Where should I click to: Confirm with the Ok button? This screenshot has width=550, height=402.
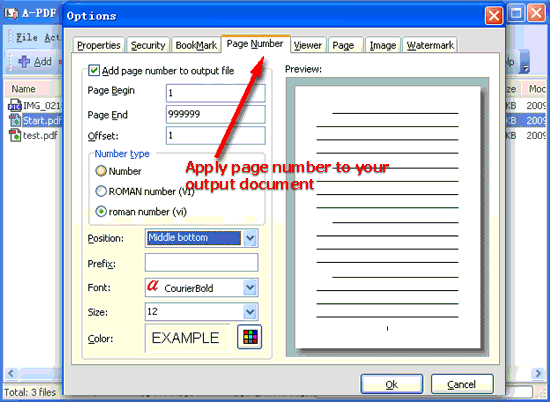coord(392,384)
